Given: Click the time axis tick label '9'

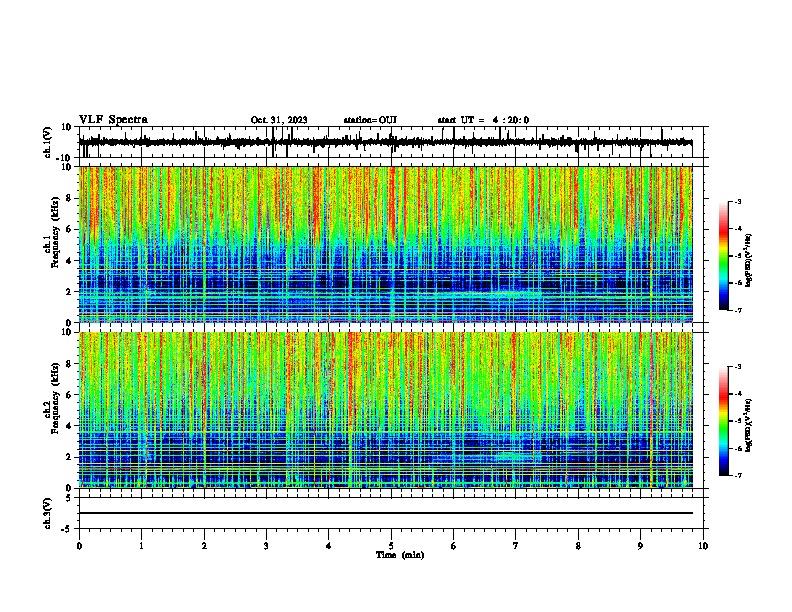Looking at the screenshot, I should click(x=640, y=546).
